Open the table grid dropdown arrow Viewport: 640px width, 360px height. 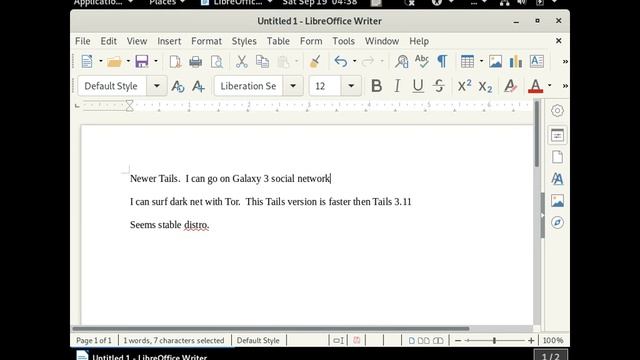coord(481,62)
